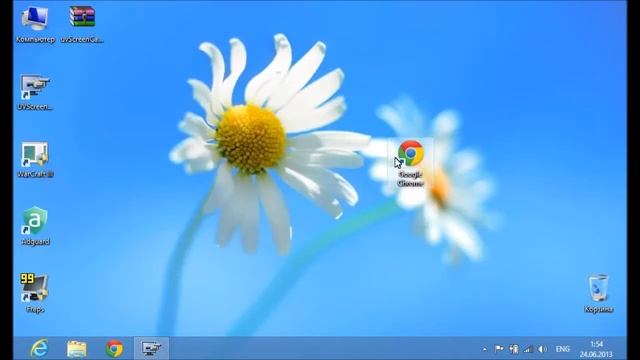Open network signal tray icon
640x360 pixels.
(528, 349)
